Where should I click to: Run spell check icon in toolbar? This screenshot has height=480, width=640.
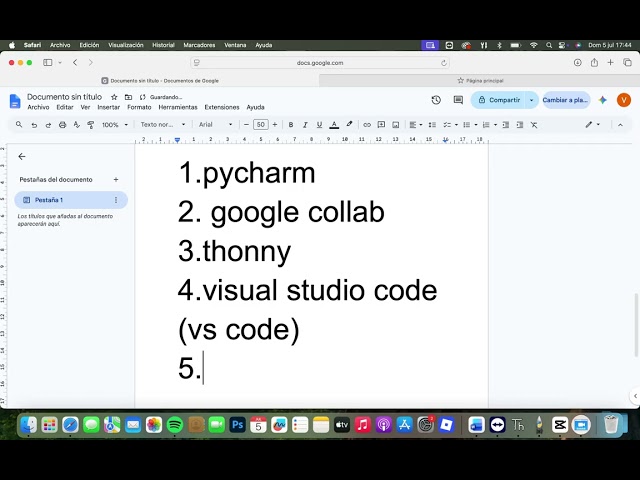pos(76,125)
